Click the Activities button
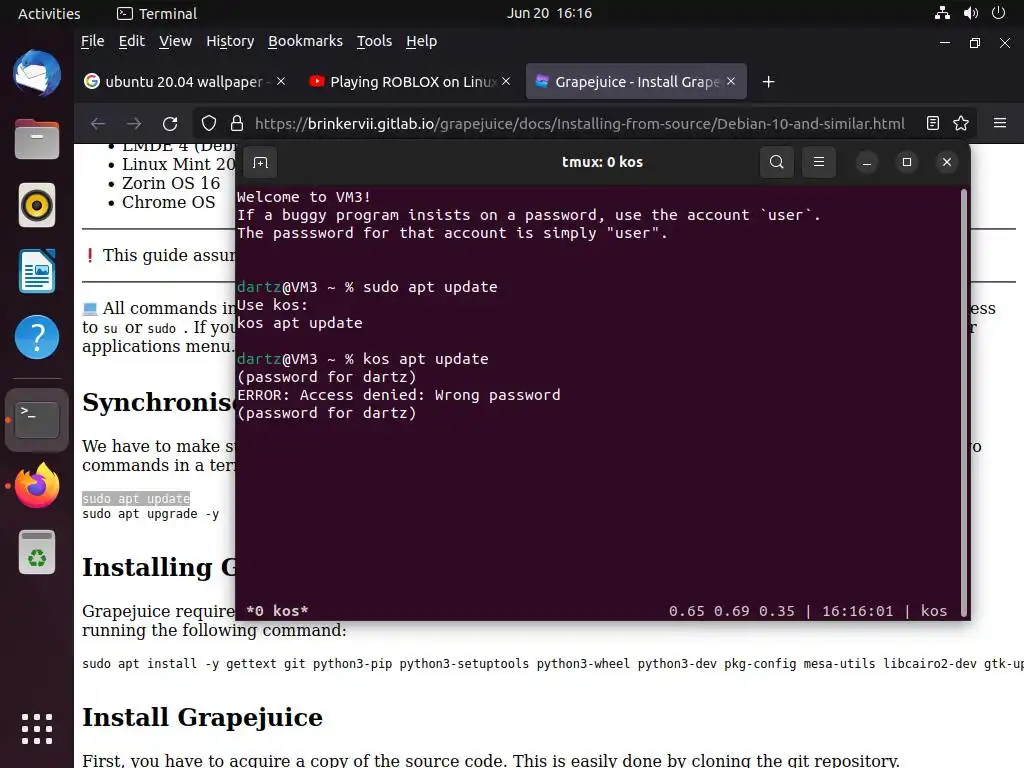1024x768 pixels. pos(49,13)
